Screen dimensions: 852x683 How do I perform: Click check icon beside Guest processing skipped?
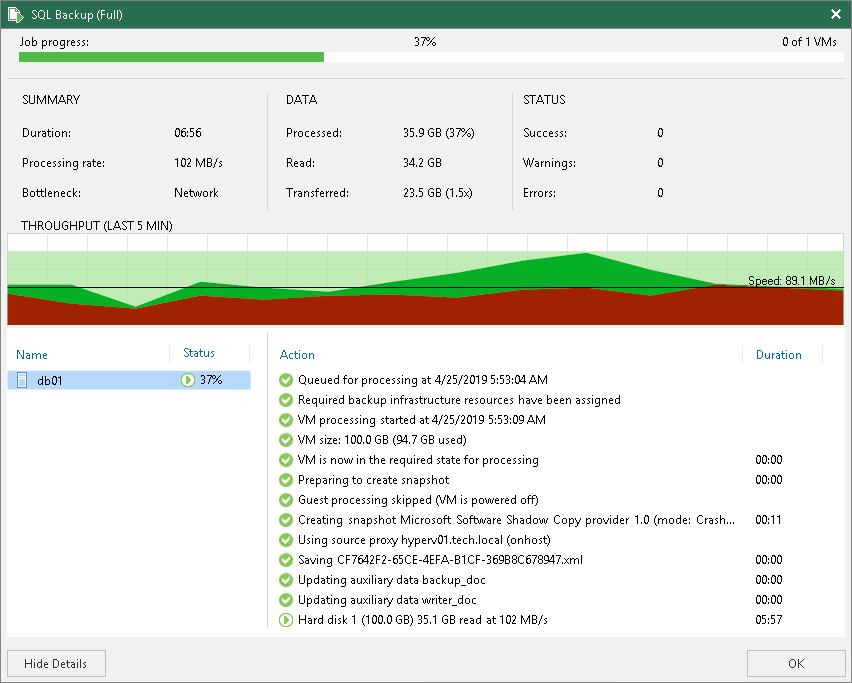tap(286, 500)
